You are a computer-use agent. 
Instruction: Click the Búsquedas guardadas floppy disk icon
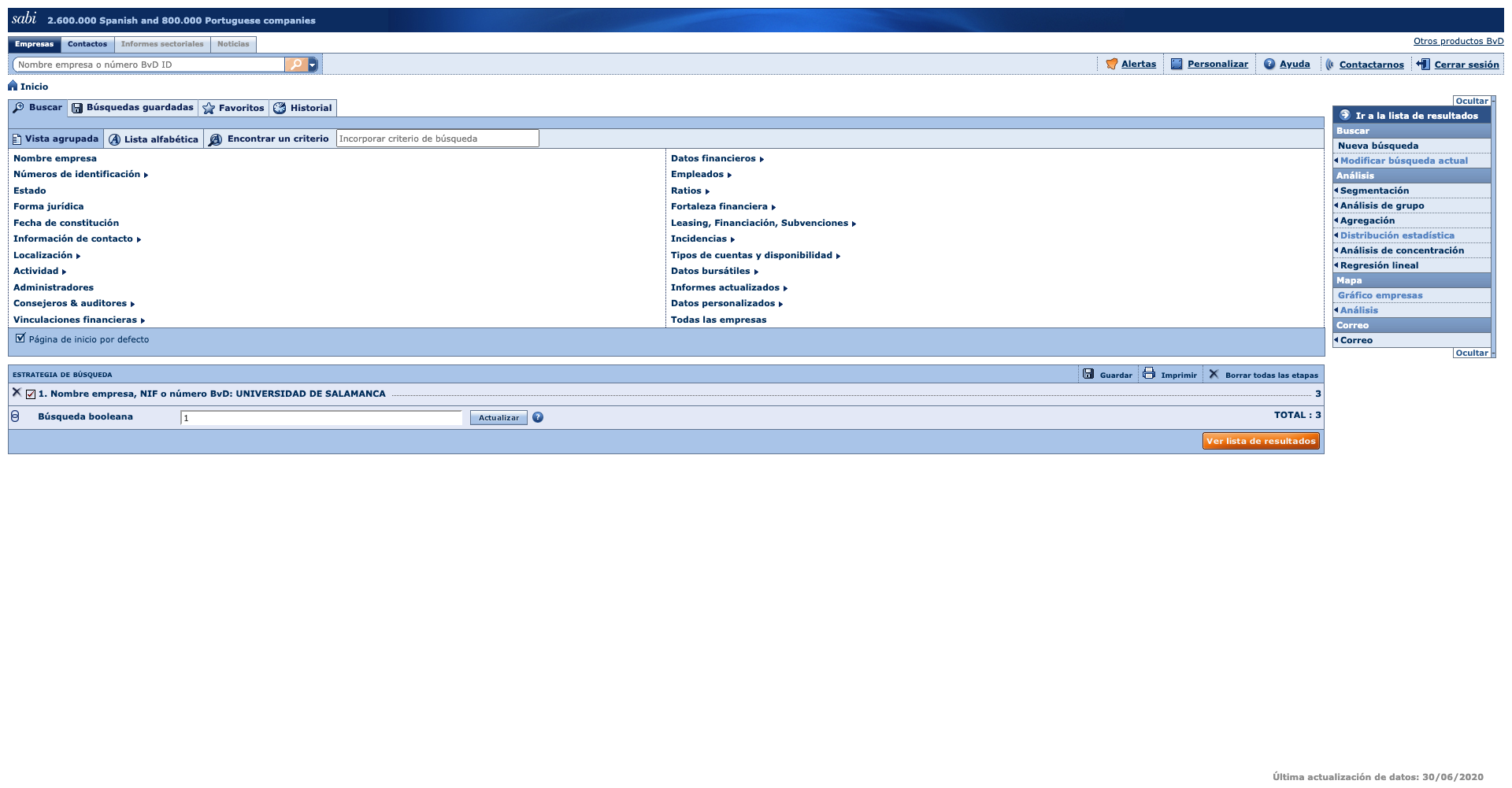click(x=77, y=108)
